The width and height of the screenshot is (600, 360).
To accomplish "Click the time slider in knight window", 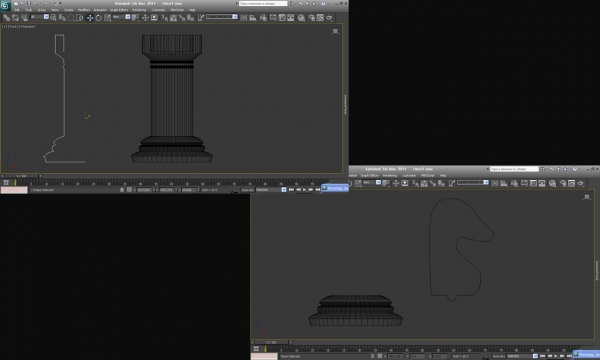I will [x=271, y=342].
